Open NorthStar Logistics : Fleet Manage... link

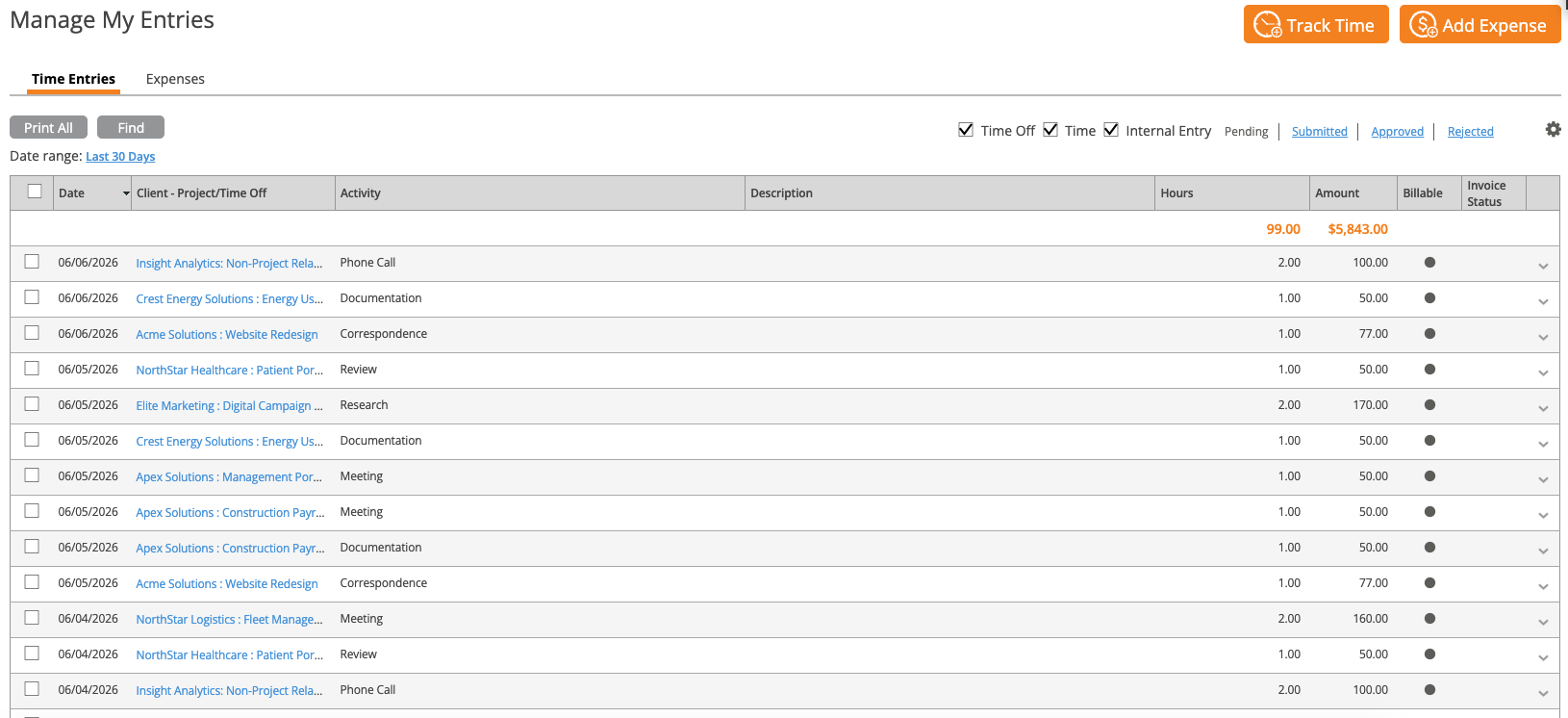(229, 620)
